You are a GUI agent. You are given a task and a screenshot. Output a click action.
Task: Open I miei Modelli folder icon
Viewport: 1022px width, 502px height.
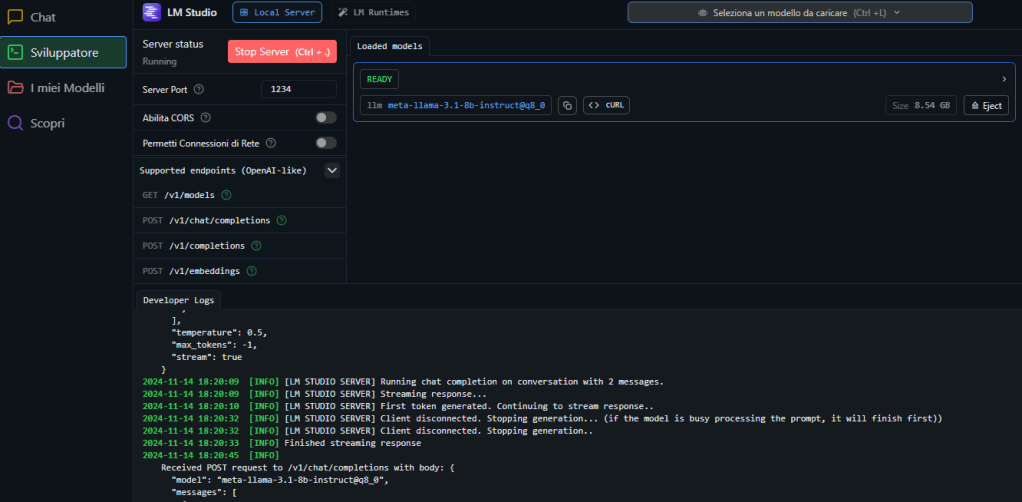point(15,88)
